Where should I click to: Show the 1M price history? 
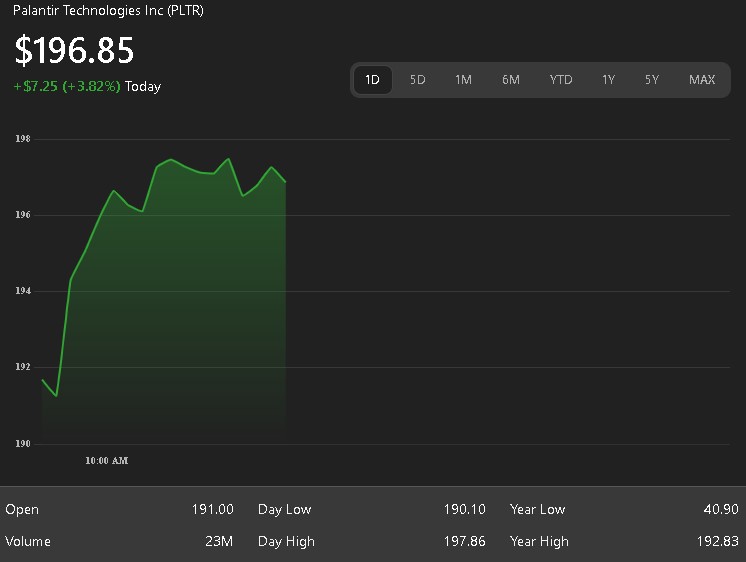click(463, 80)
